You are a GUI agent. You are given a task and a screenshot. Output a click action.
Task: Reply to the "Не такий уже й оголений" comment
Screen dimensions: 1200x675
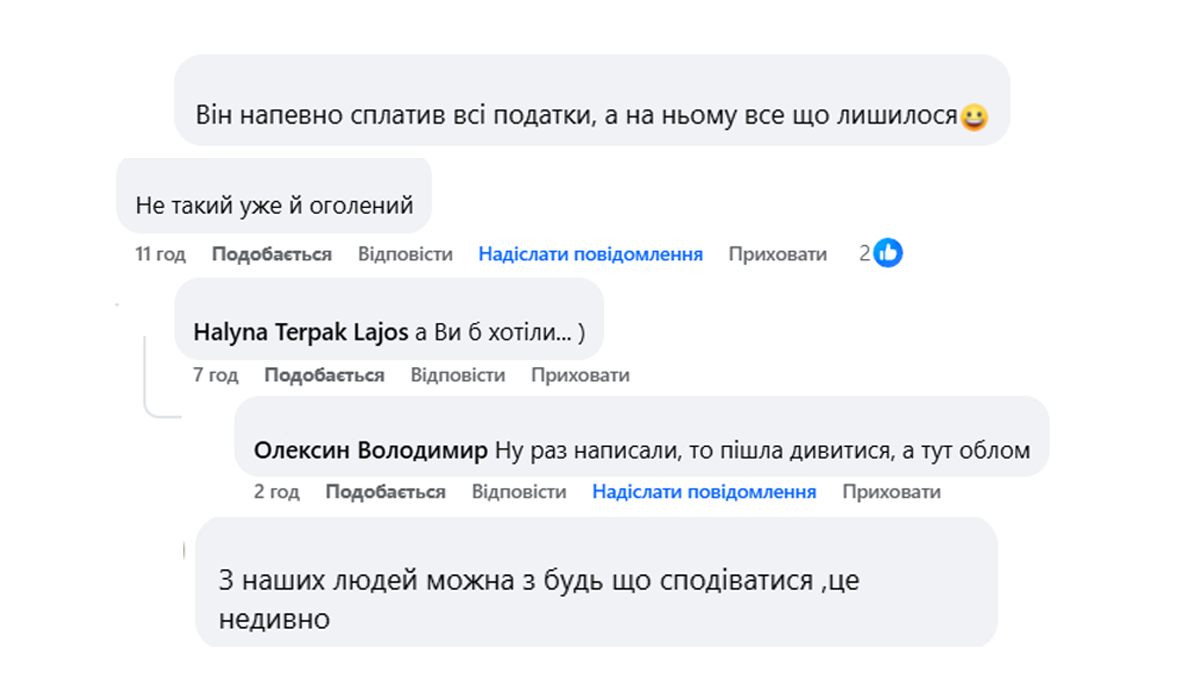coord(405,255)
